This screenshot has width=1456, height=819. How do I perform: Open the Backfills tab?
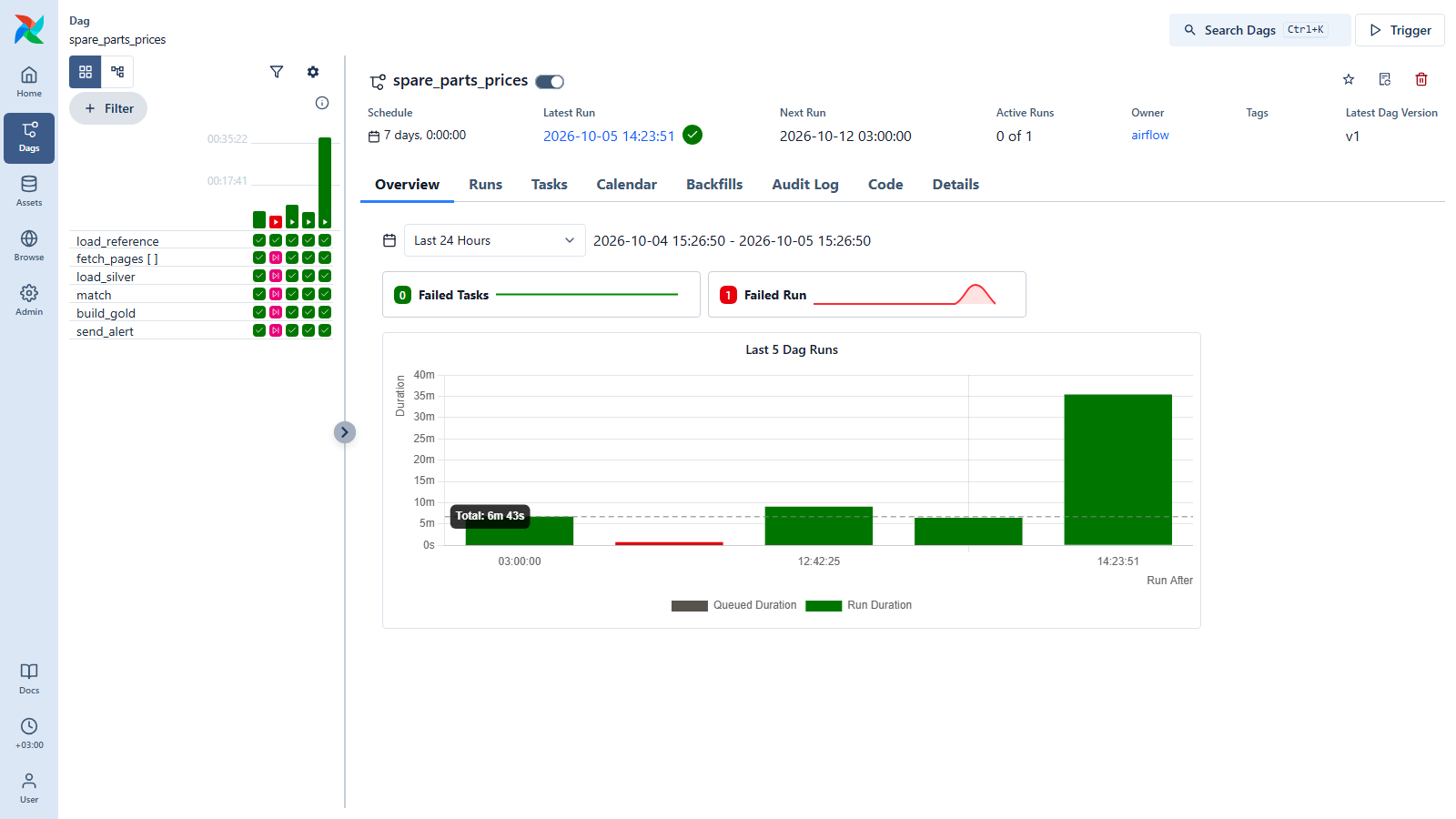pyautogui.click(x=714, y=184)
